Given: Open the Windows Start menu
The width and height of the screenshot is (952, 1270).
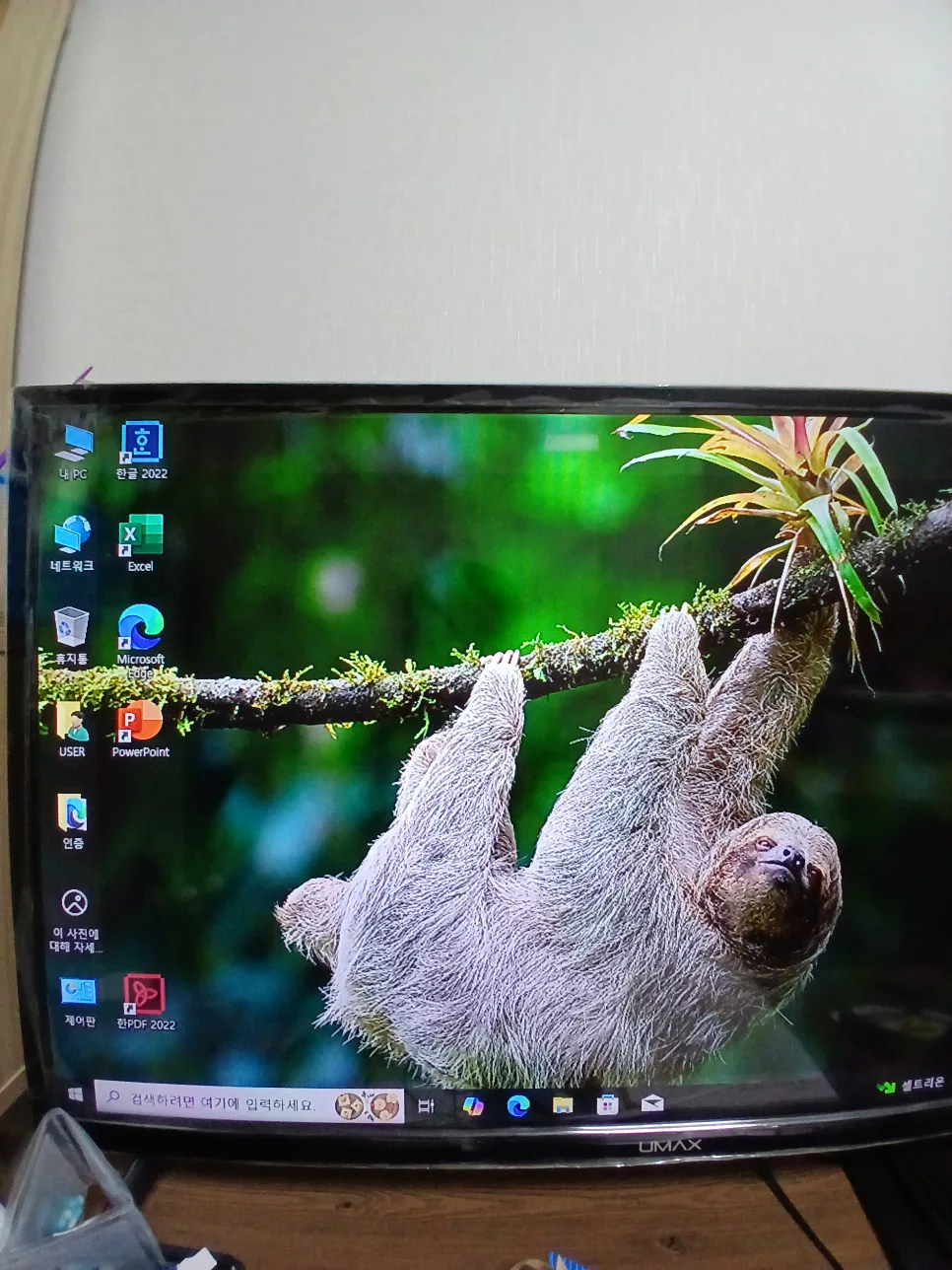Looking at the screenshot, I should point(75,1095).
